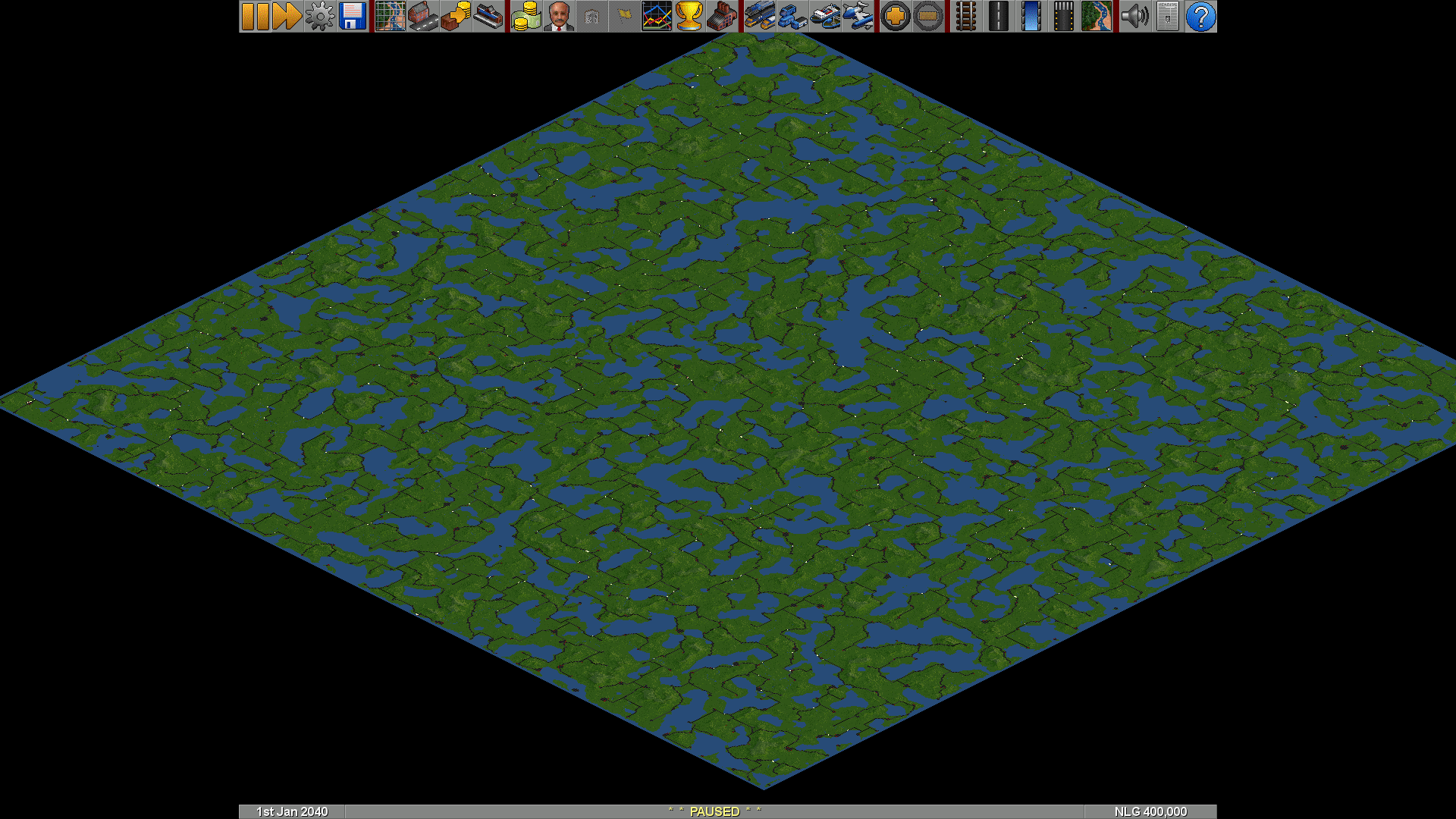Open the goal list flag icon
This screenshot has width=1456, height=819.
(624, 16)
